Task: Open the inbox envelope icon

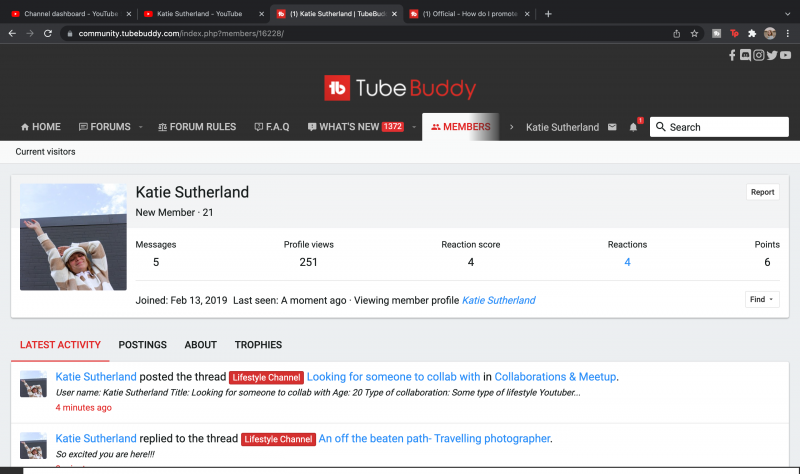Action: 612,127
